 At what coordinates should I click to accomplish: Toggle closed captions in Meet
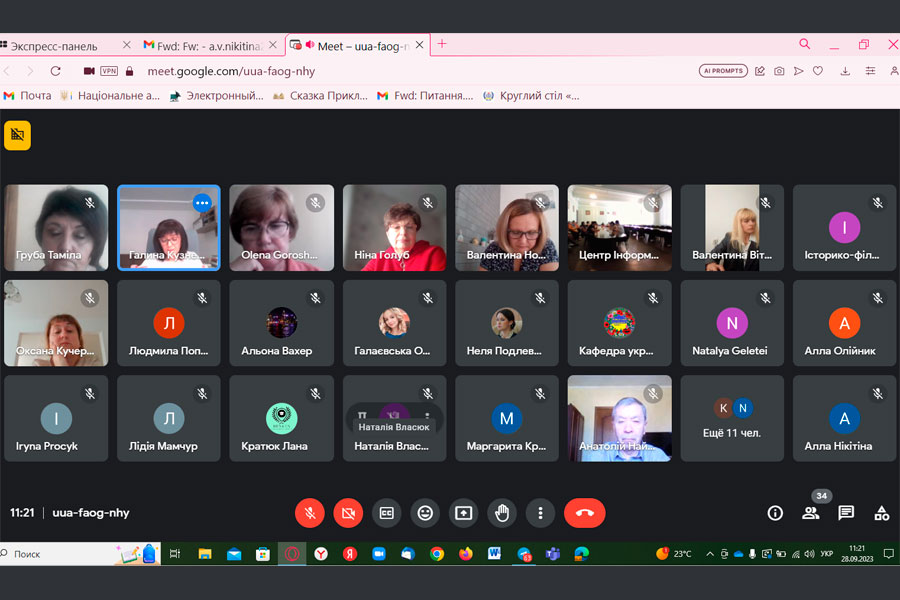pos(387,513)
